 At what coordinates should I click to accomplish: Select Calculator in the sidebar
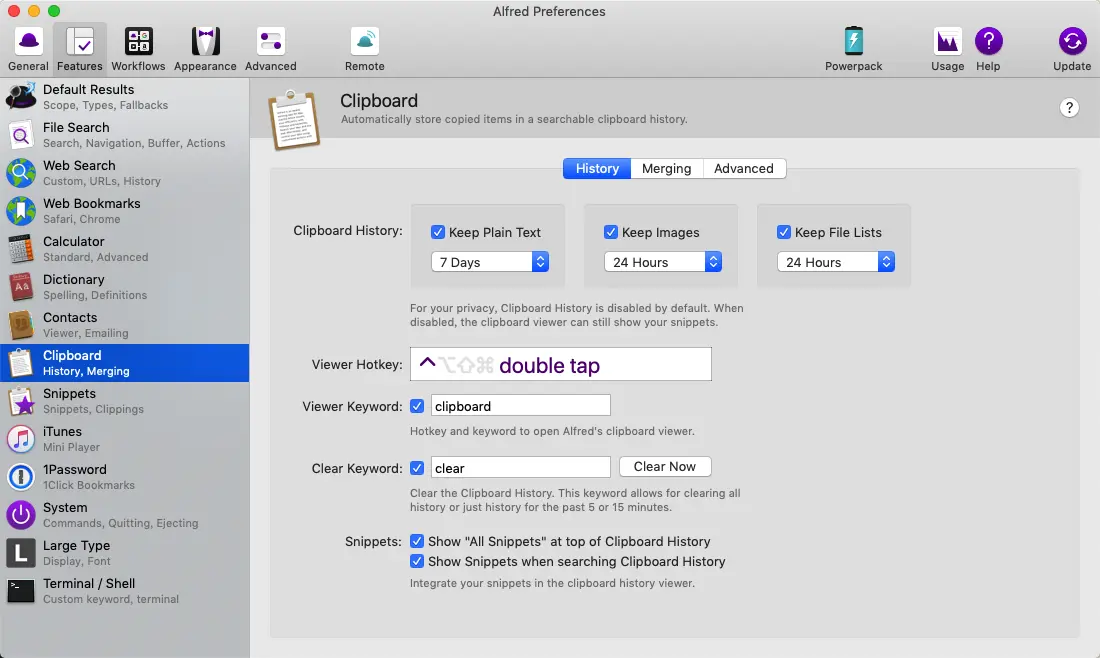[125, 248]
